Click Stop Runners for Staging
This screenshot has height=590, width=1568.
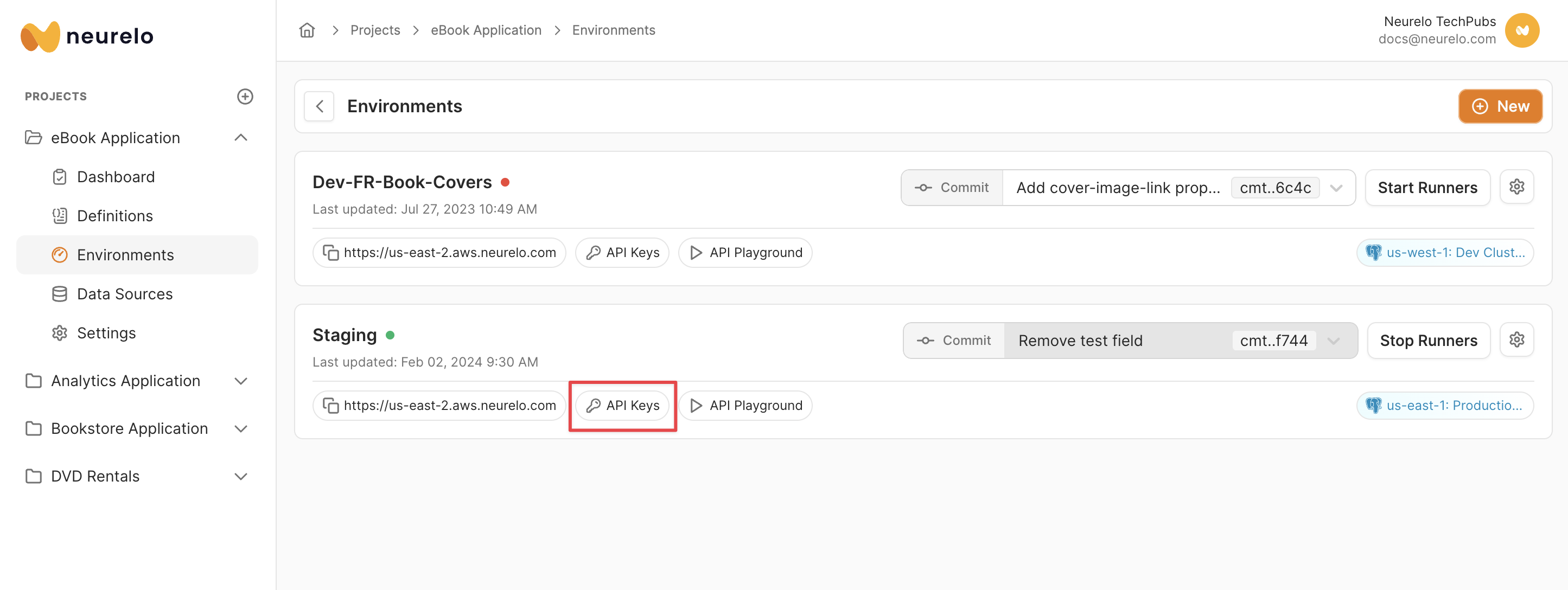coord(1427,341)
